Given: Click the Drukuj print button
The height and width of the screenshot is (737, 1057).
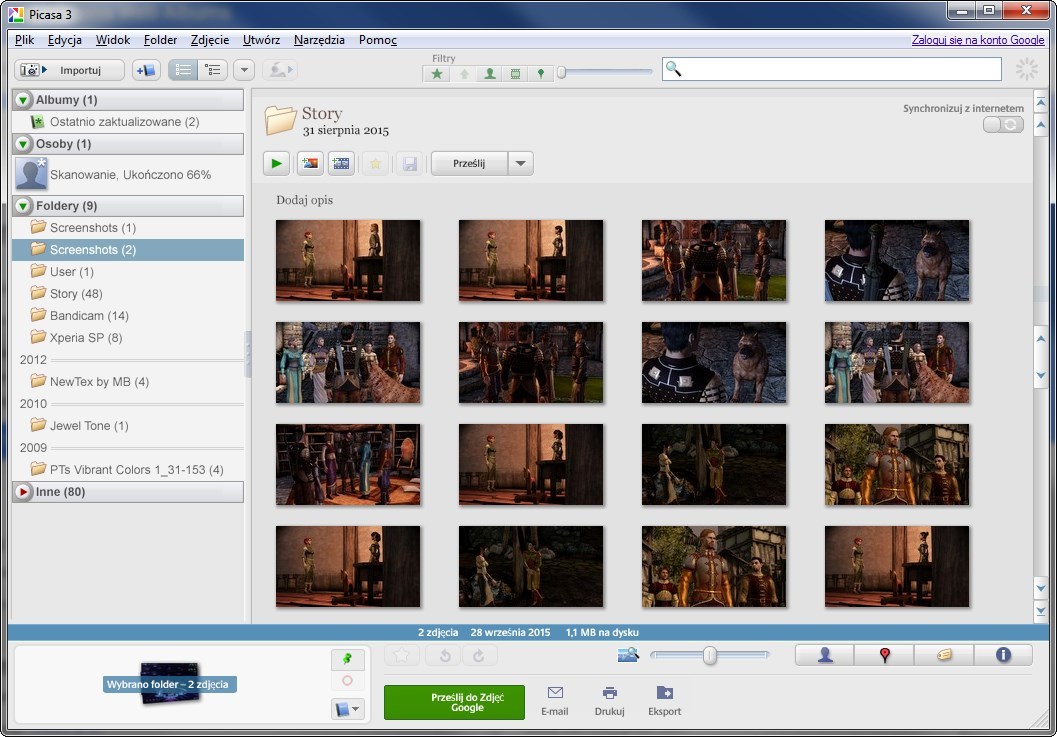Looking at the screenshot, I should click(609, 701).
